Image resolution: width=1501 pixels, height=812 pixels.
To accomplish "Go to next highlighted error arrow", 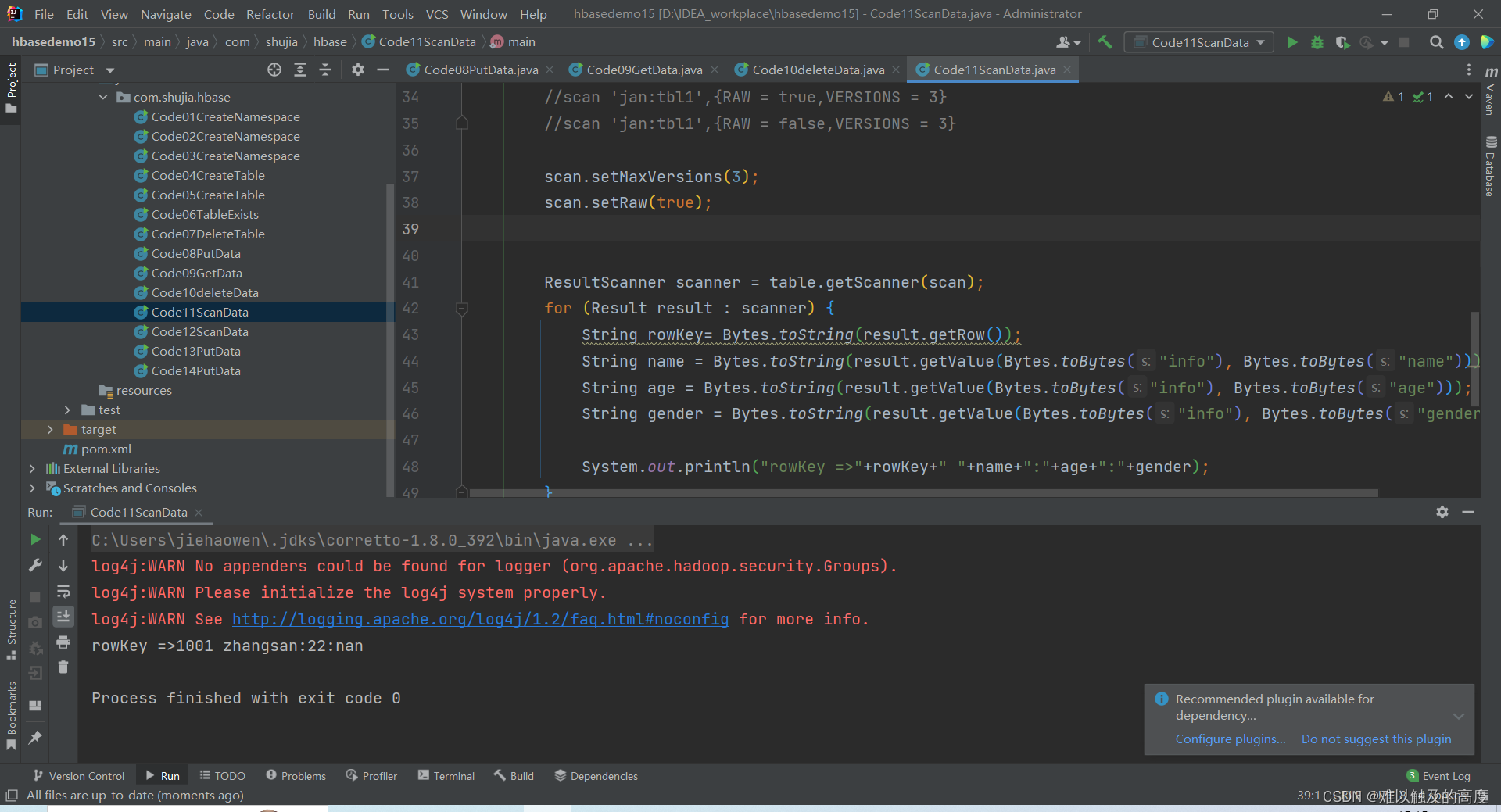I will (1469, 97).
